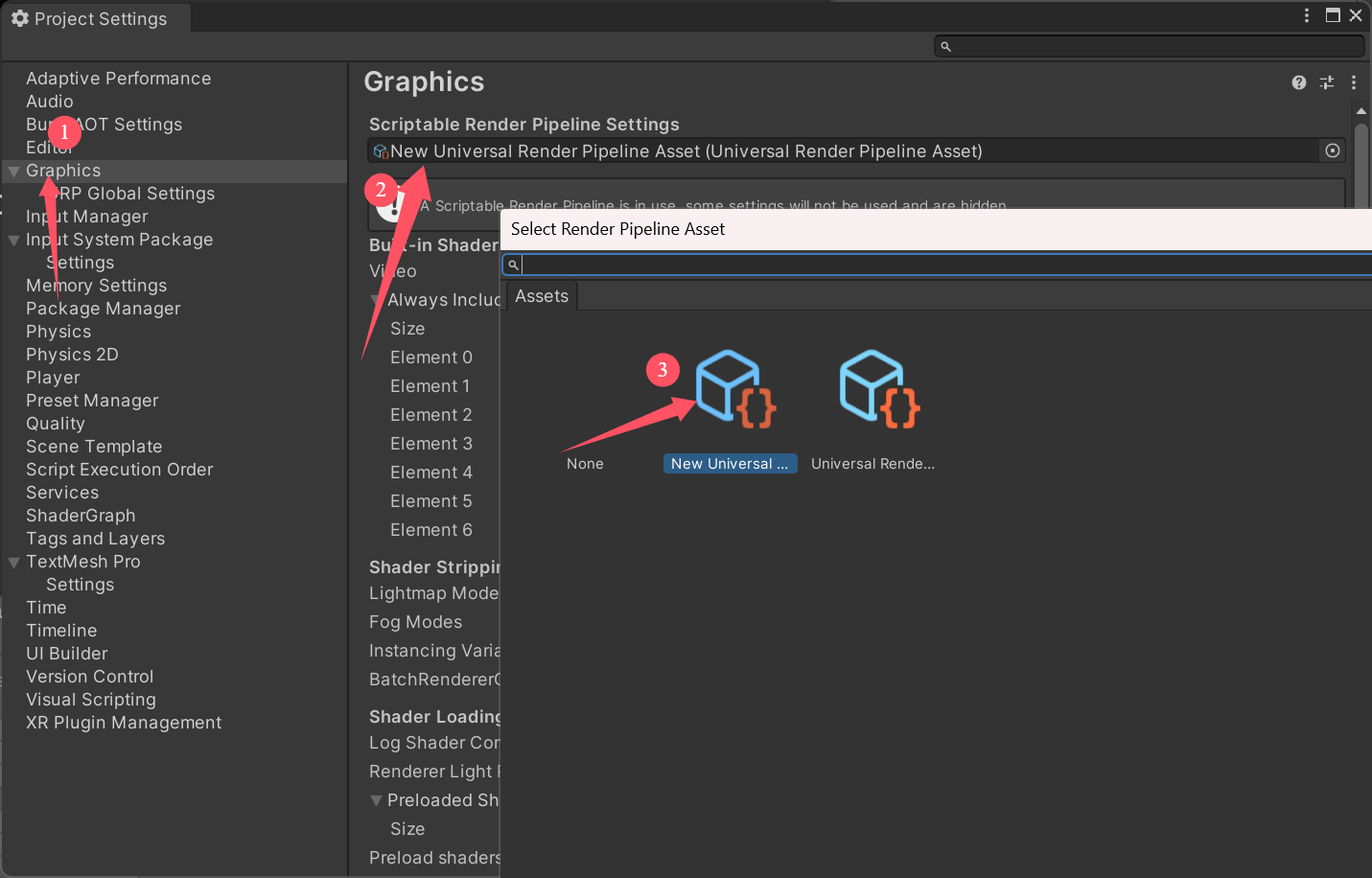The image size is (1372, 878).
Task: Click the preset selector sliders icon
Action: tap(1327, 82)
